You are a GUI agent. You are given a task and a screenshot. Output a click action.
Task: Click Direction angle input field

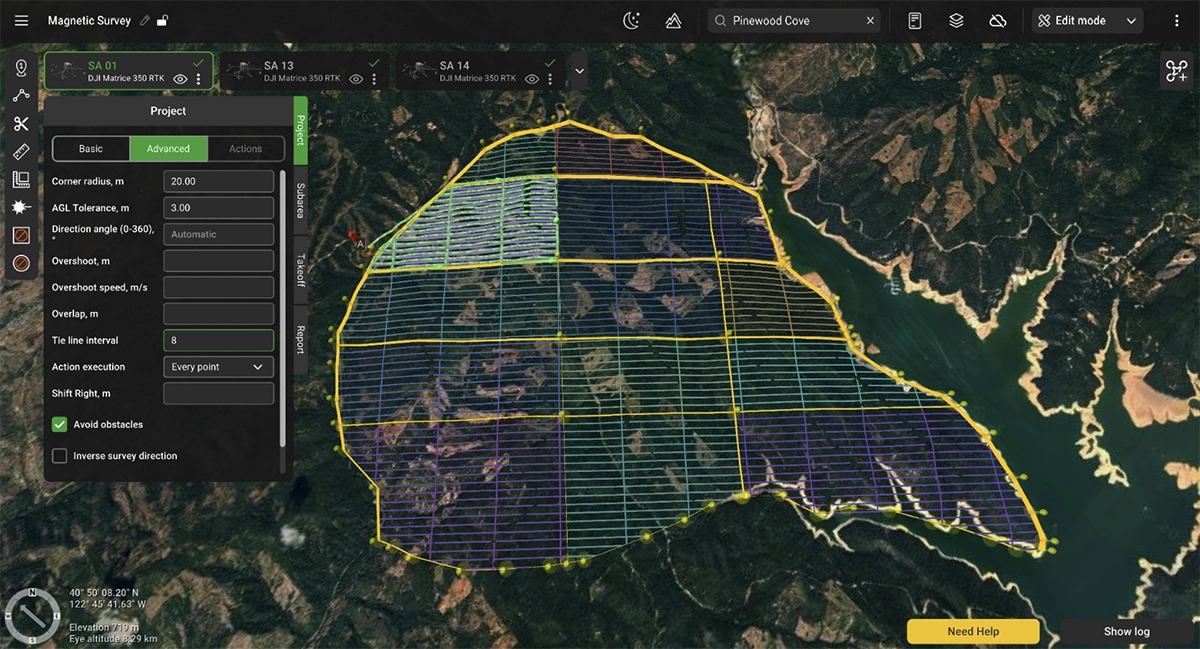click(218, 234)
